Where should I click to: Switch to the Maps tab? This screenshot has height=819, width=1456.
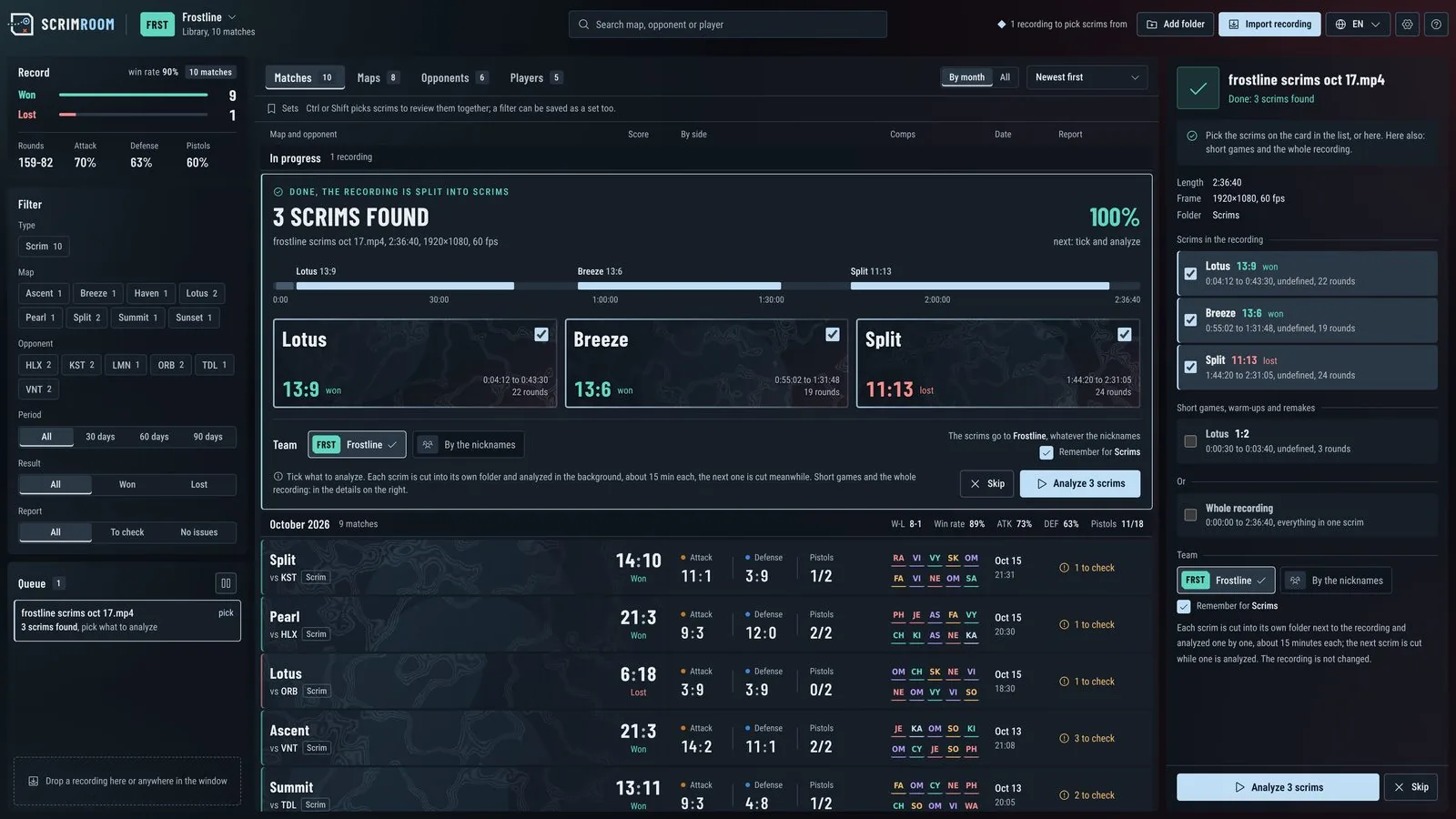pos(378,78)
